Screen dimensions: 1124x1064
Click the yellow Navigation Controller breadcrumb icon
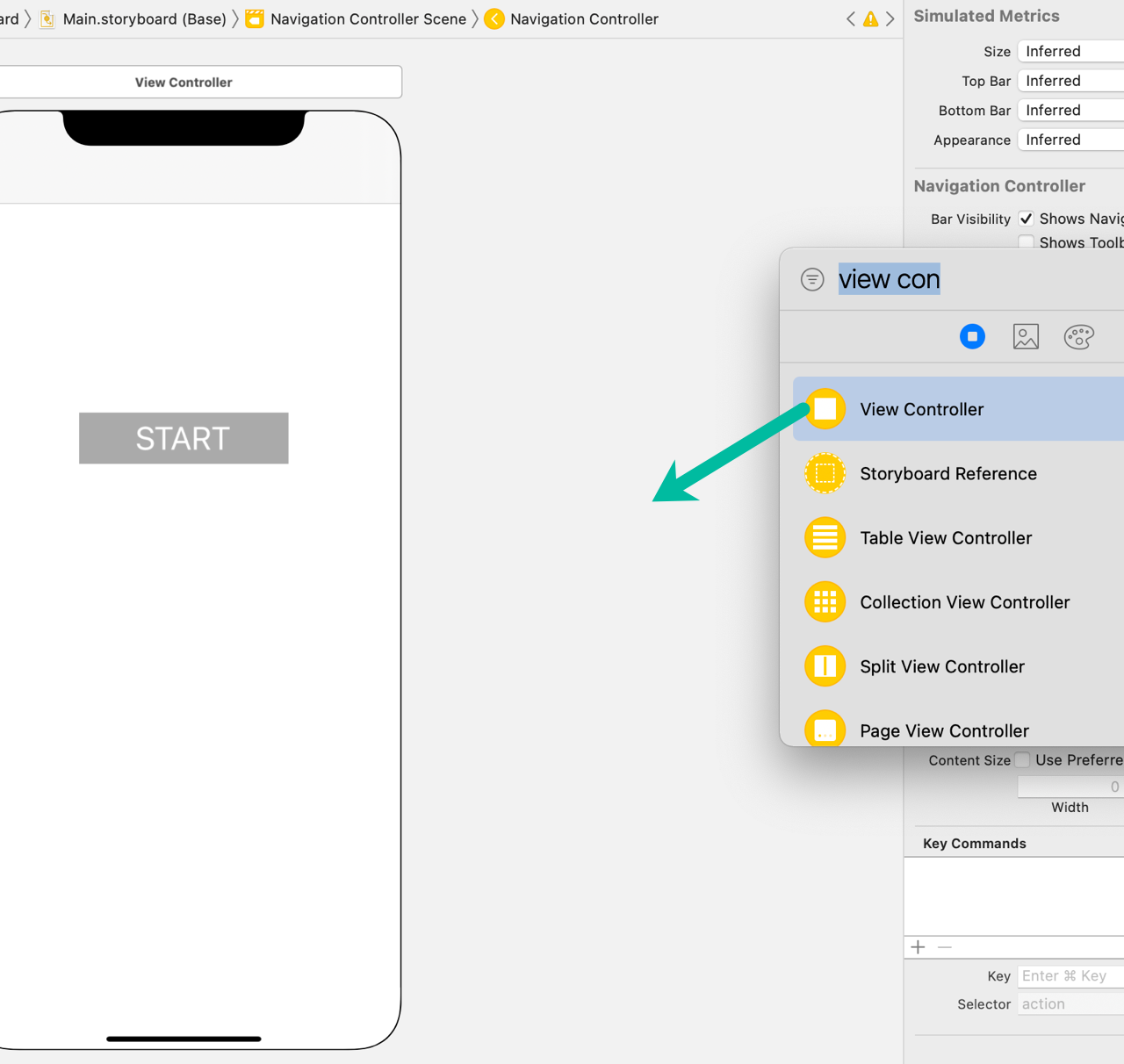click(x=494, y=18)
